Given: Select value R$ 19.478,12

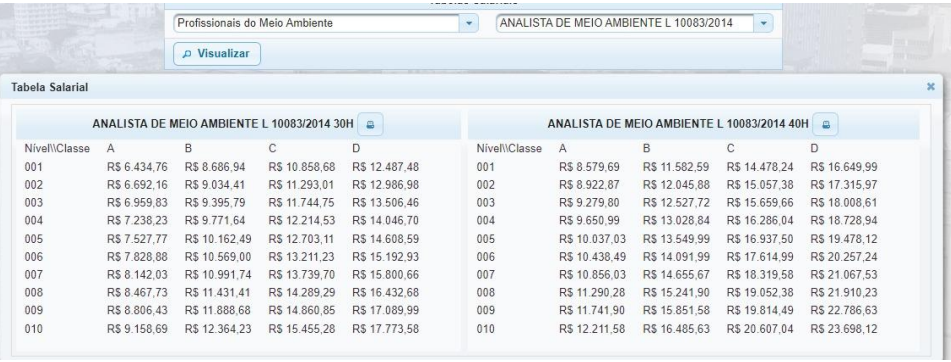Looking at the screenshot, I should click(x=844, y=239).
